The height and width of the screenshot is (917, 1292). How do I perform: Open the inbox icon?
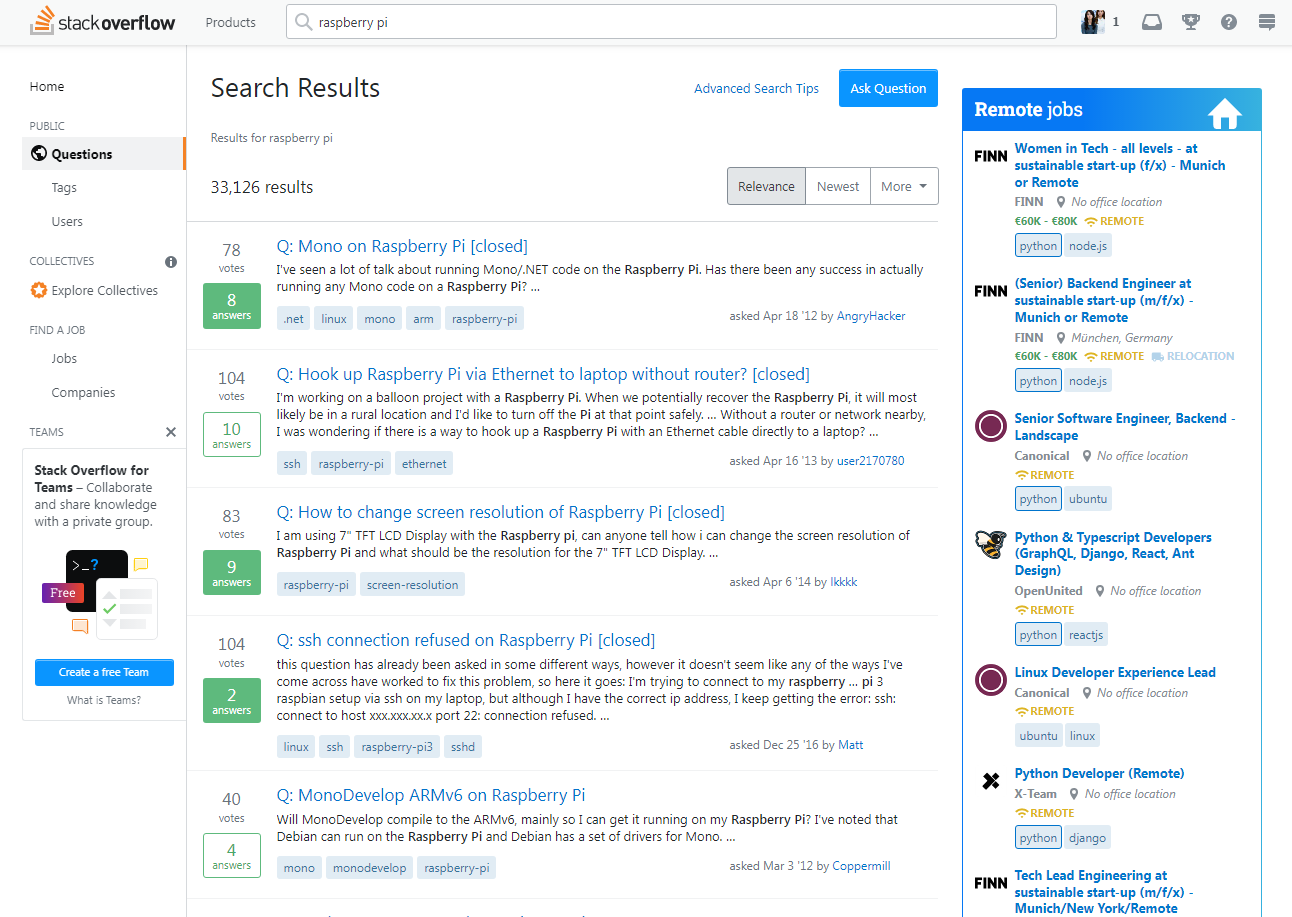[1152, 22]
